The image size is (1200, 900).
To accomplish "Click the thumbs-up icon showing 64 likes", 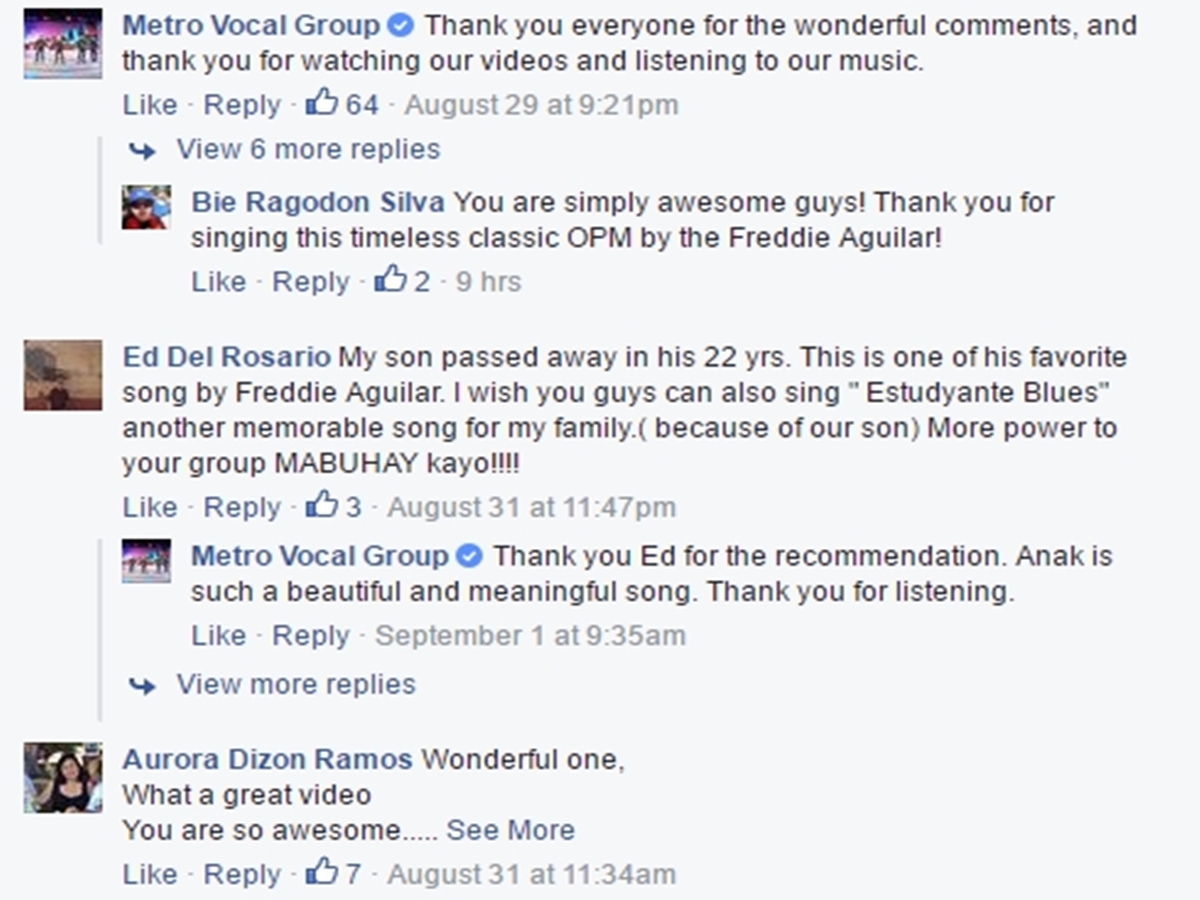I will click(322, 103).
